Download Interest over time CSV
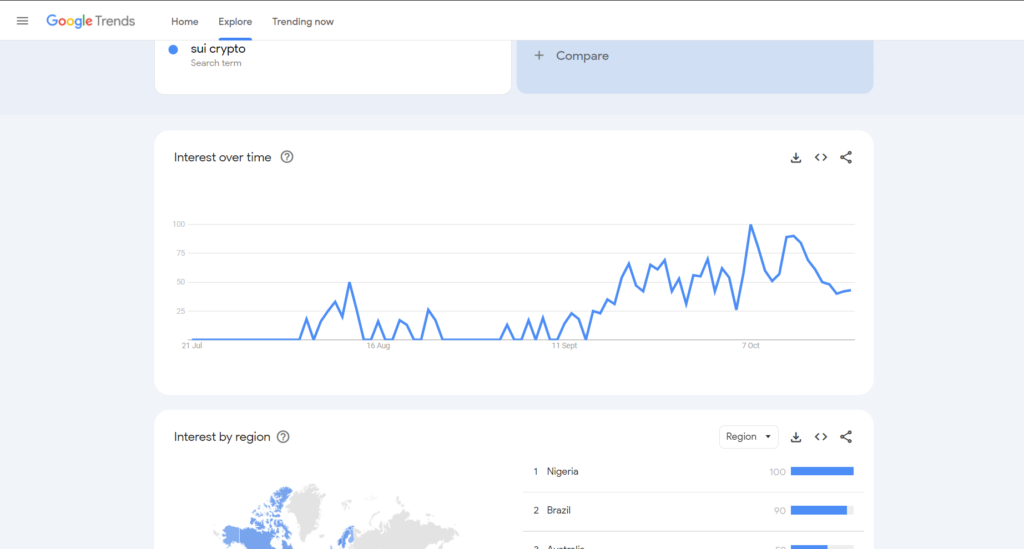 pyautogui.click(x=795, y=157)
